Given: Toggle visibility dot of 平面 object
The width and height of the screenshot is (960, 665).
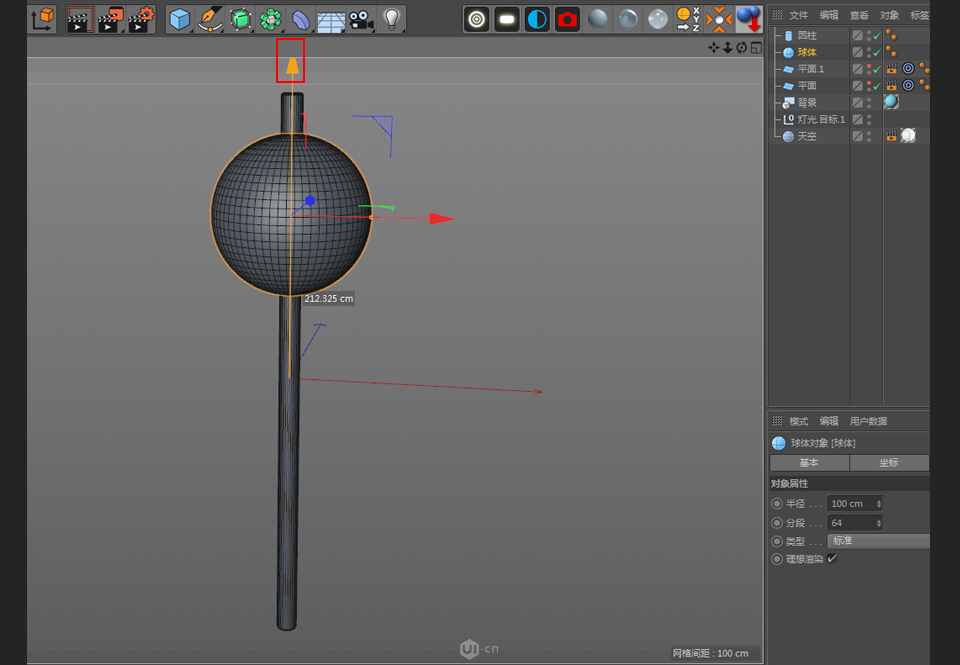Looking at the screenshot, I should pos(869,83).
